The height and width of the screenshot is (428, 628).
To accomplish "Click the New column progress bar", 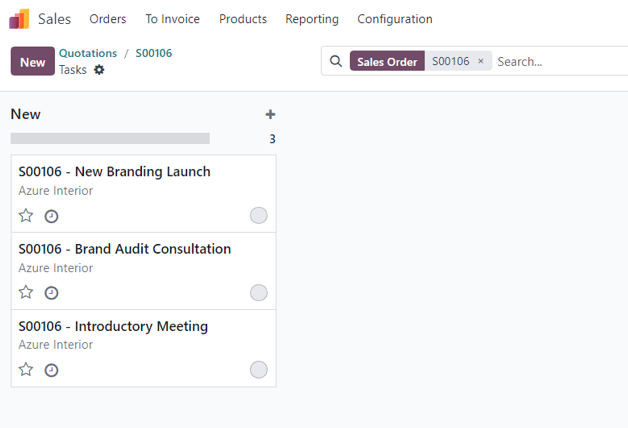I will pos(110,139).
